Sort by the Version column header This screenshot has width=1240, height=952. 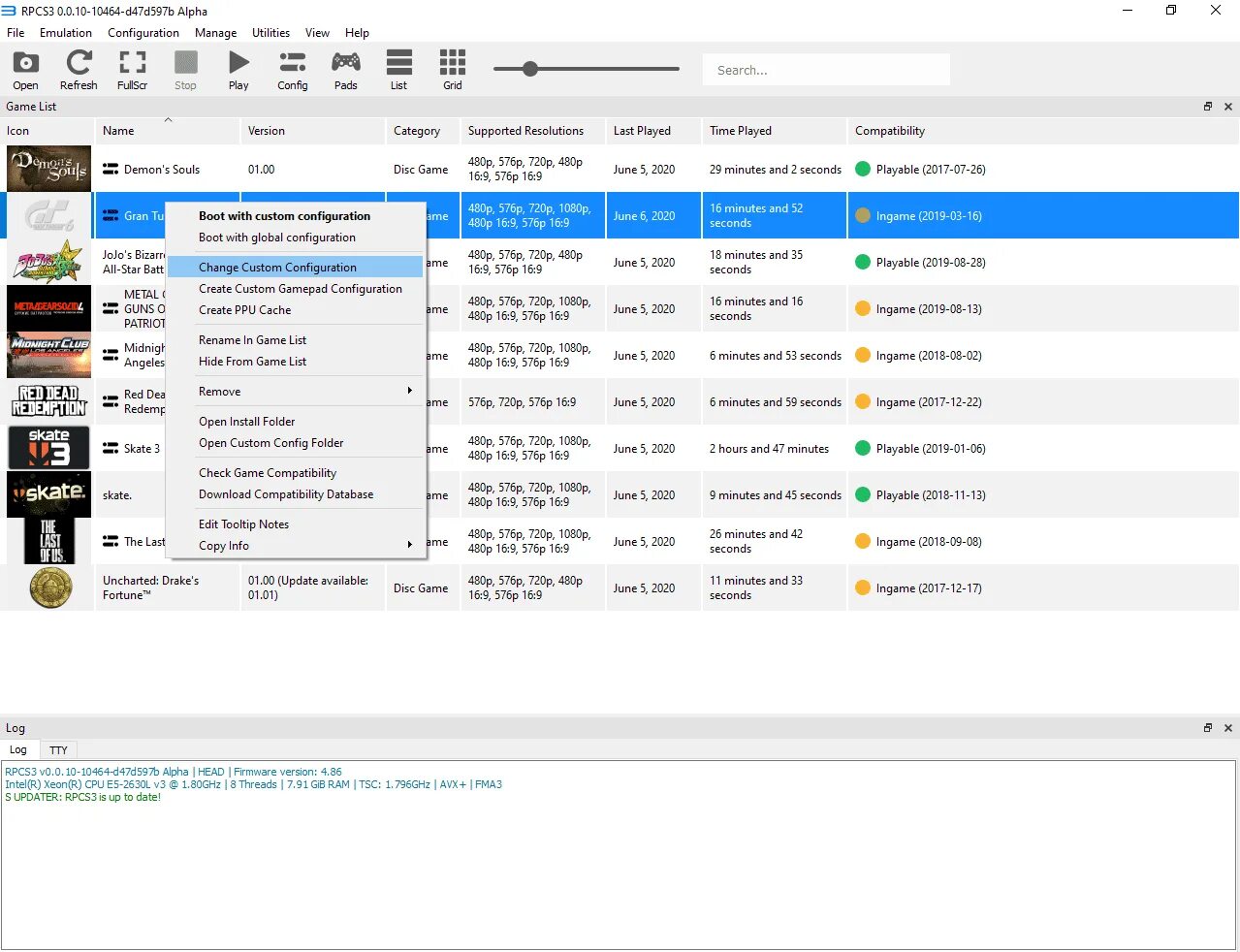tap(312, 131)
